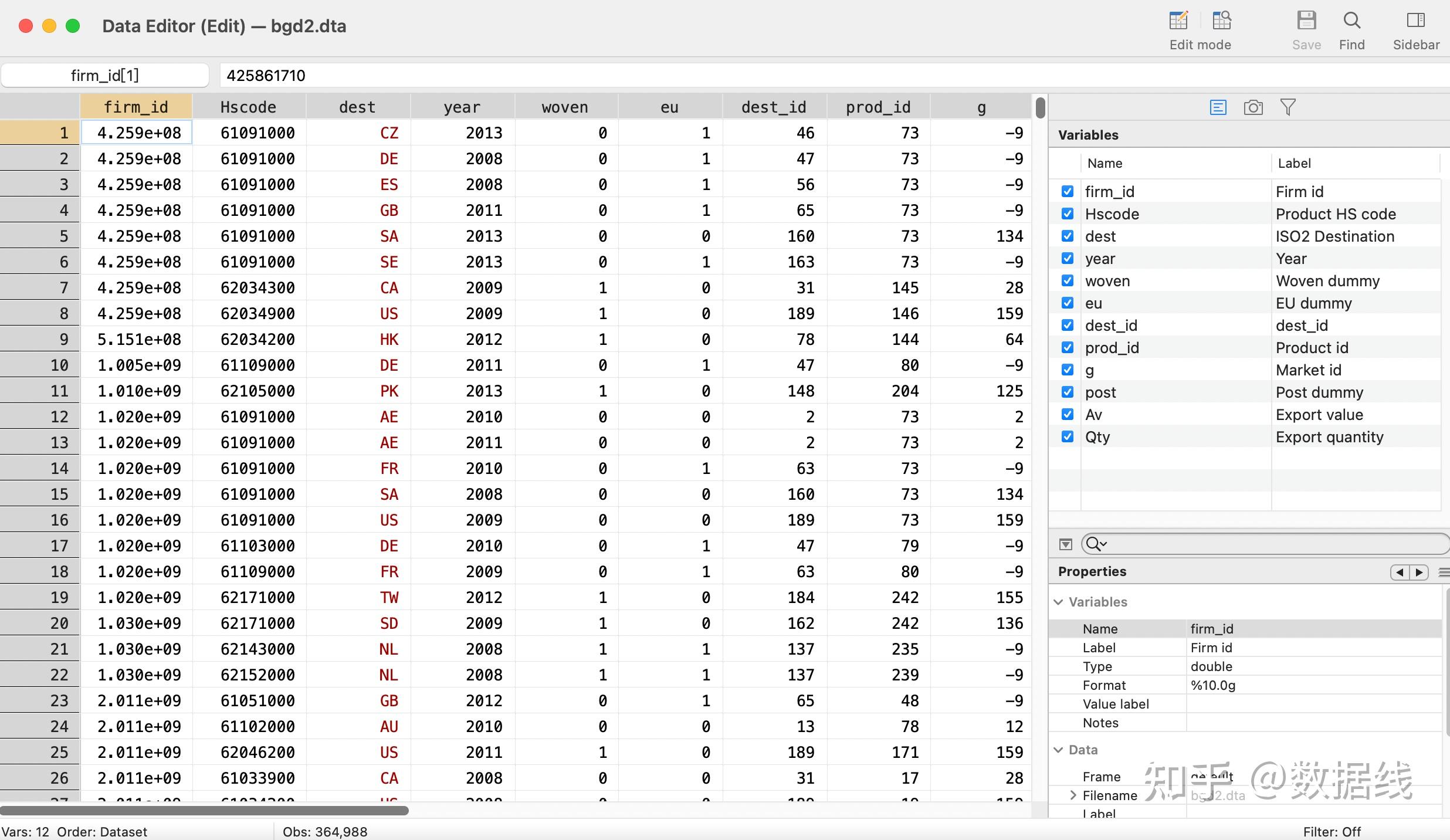1450x840 pixels.
Task: Select the dest_id column header
Action: point(773,107)
